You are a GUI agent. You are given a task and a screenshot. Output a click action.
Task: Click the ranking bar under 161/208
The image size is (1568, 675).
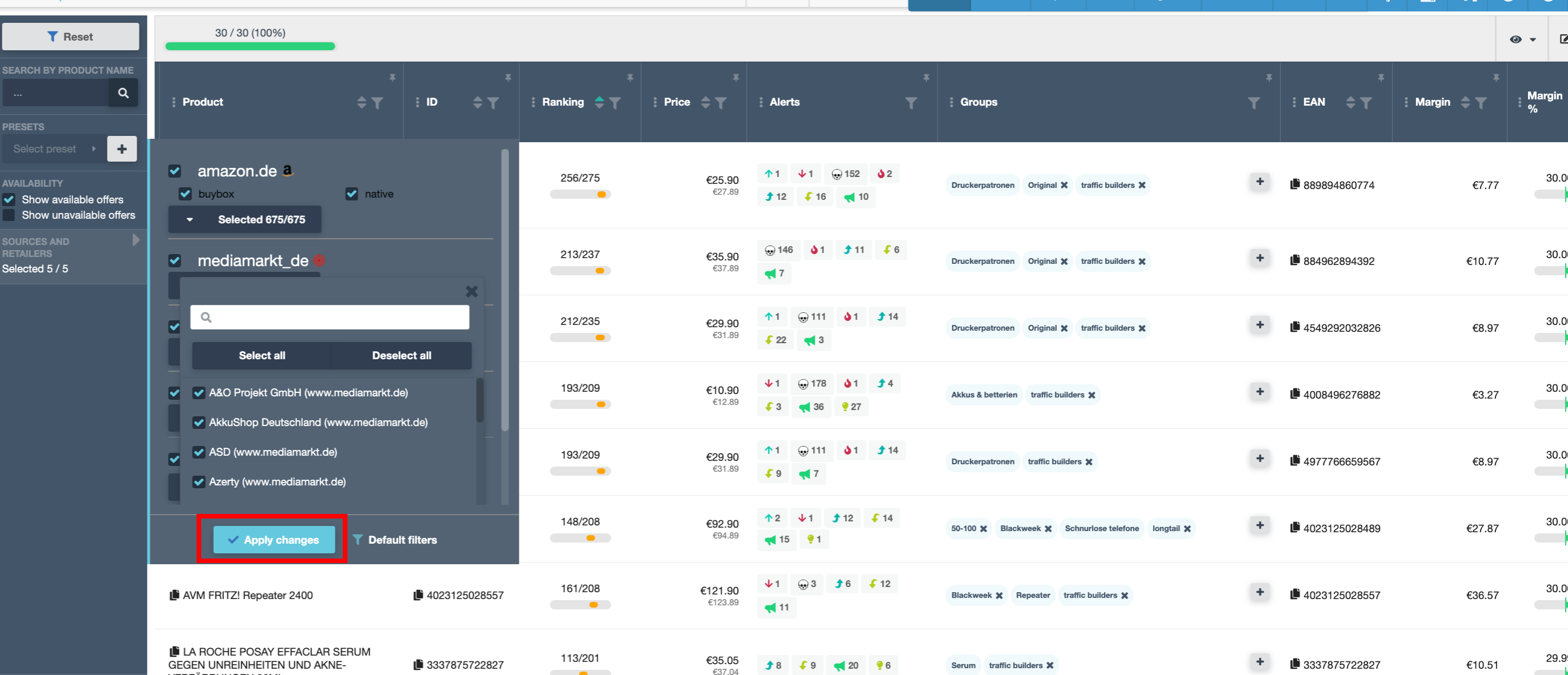point(580,605)
